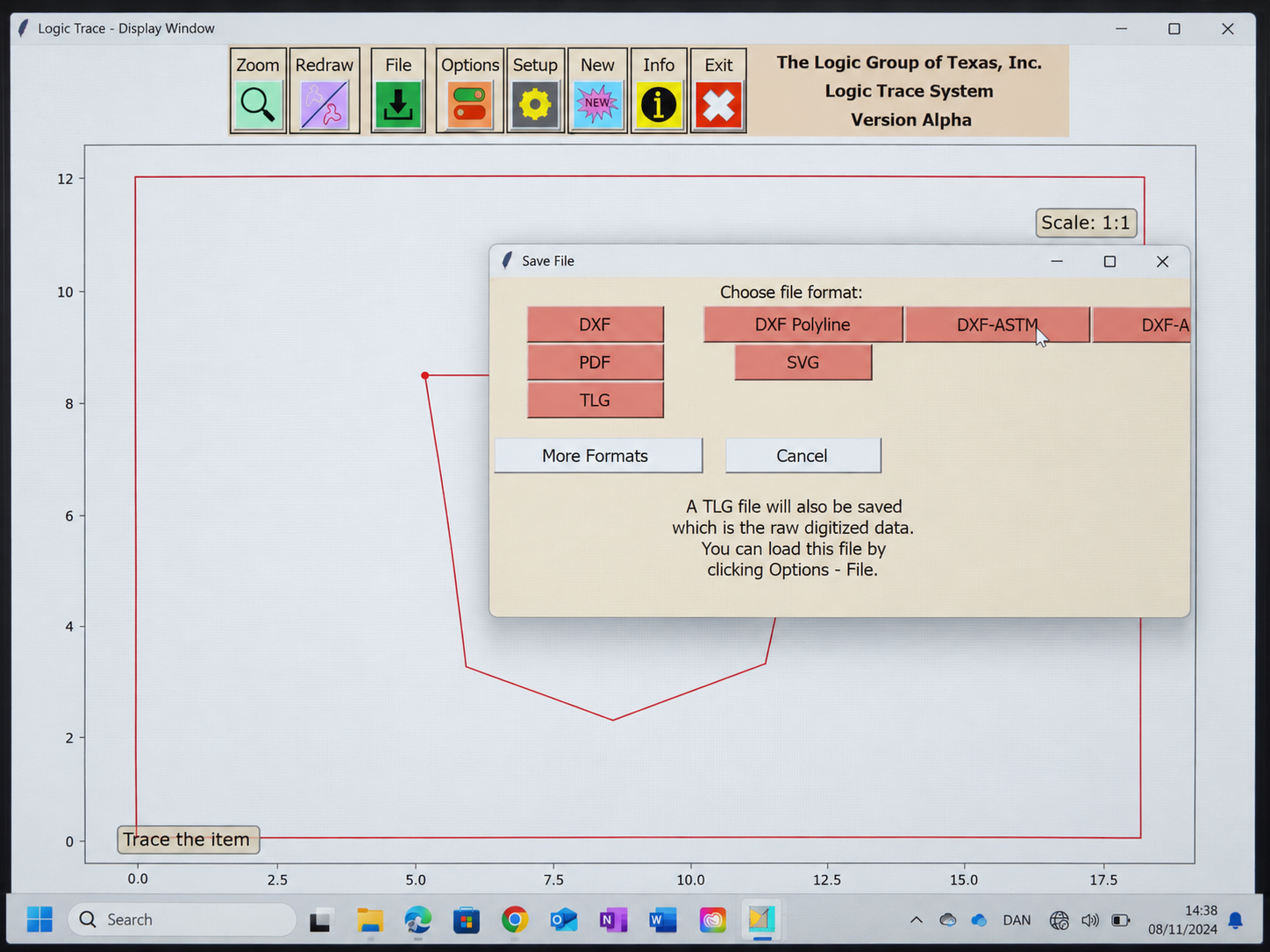Open the File download icon

(x=398, y=104)
